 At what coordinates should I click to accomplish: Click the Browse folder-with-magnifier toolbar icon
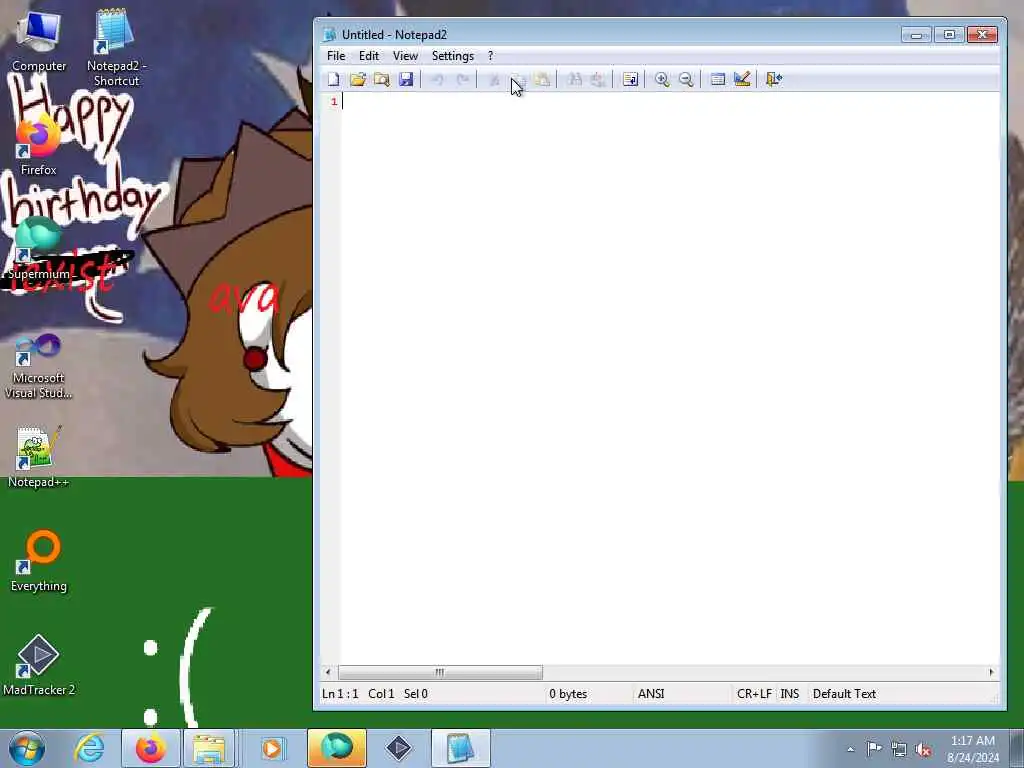[x=382, y=80]
